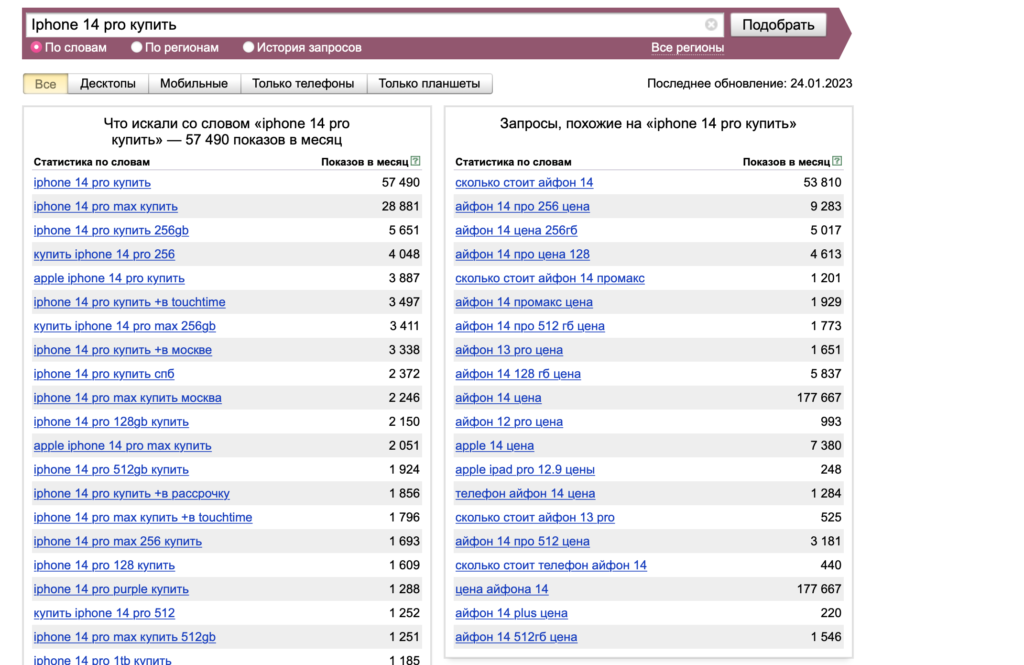Viewport: 1024px width, 665px height.
Task: Open 'купить iphone 14 pro max 256gb' link
Action: (125, 326)
